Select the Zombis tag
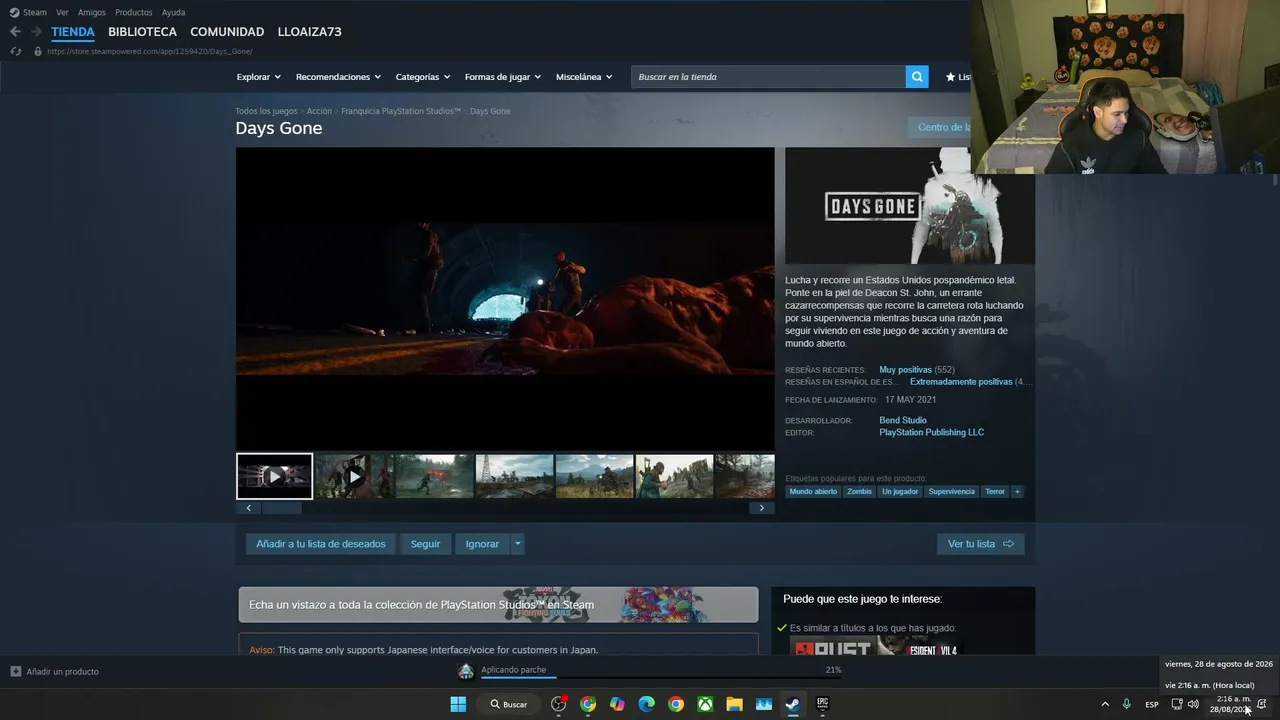 point(860,492)
